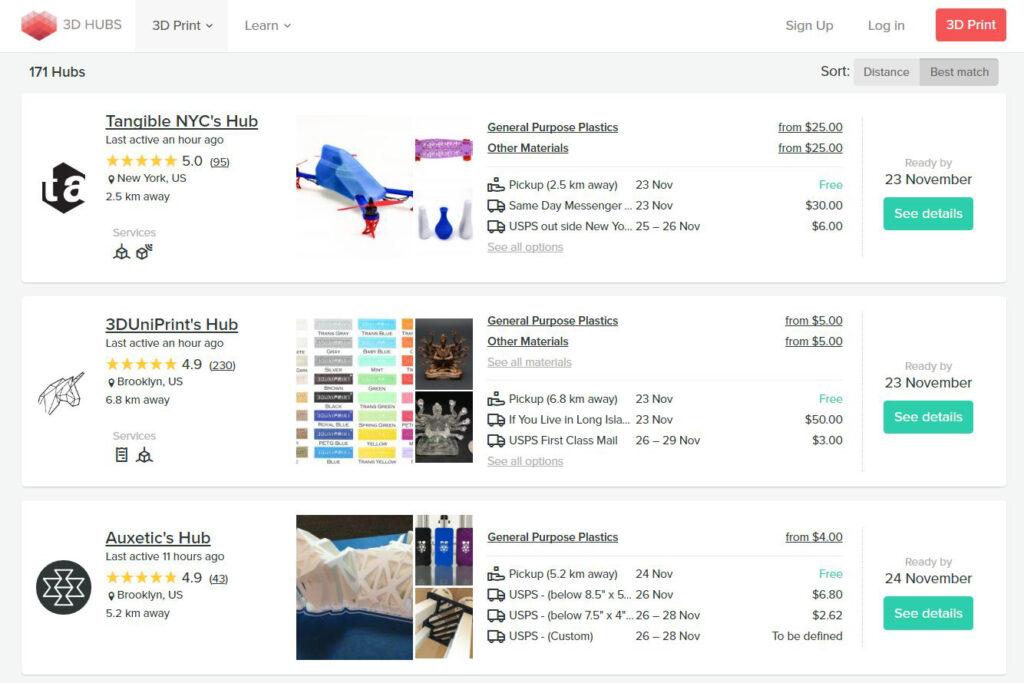Click star rating of 3DUniPrint's Hub

(x=141, y=364)
